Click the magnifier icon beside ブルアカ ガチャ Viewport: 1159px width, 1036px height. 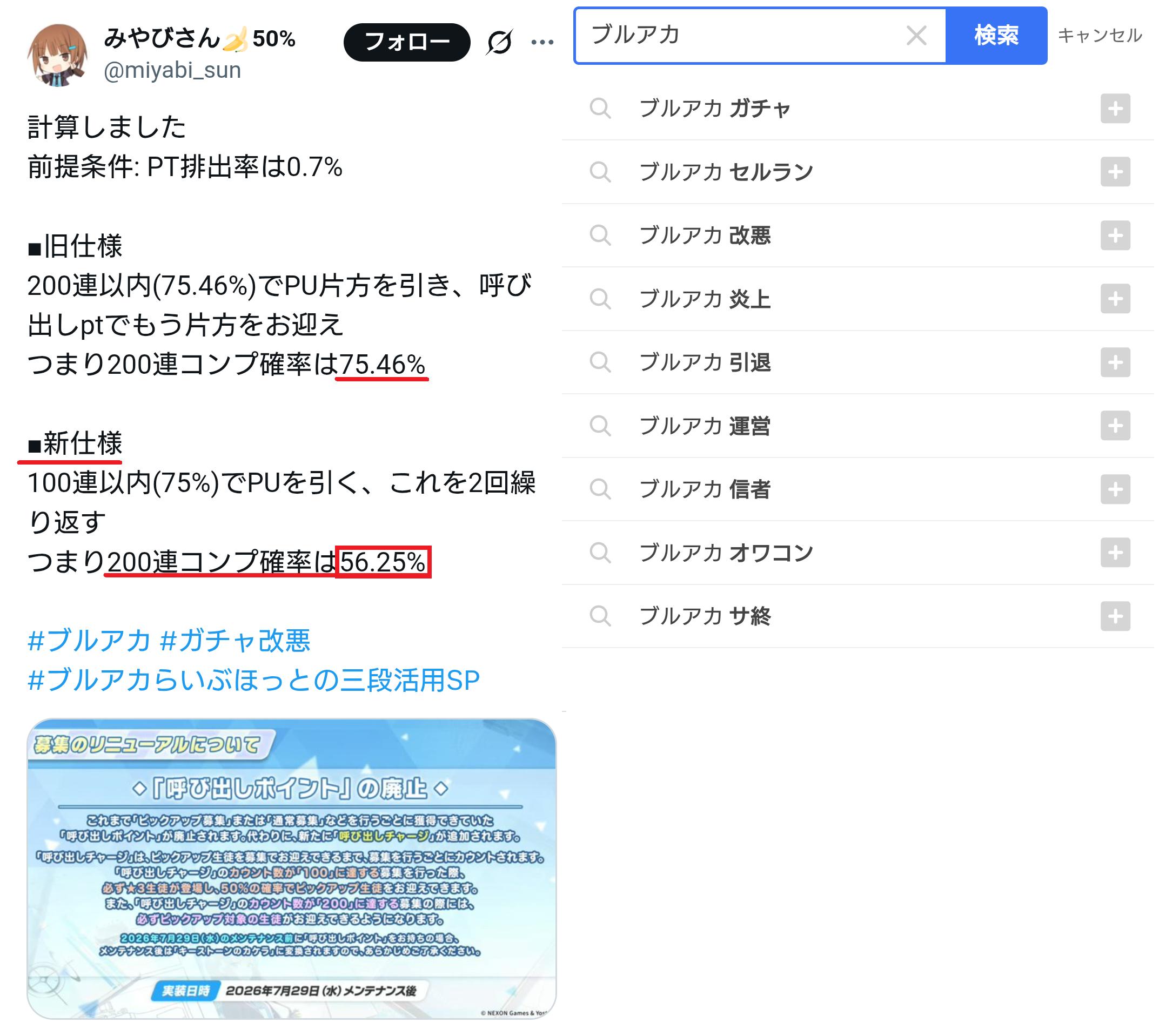[x=600, y=108]
